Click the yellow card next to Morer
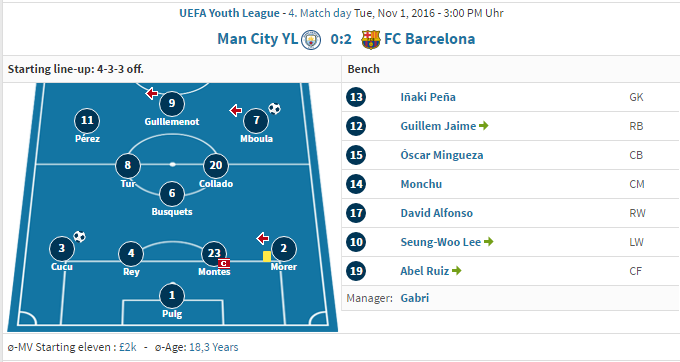Viewport: 680px width, 362px height. click(267, 257)
